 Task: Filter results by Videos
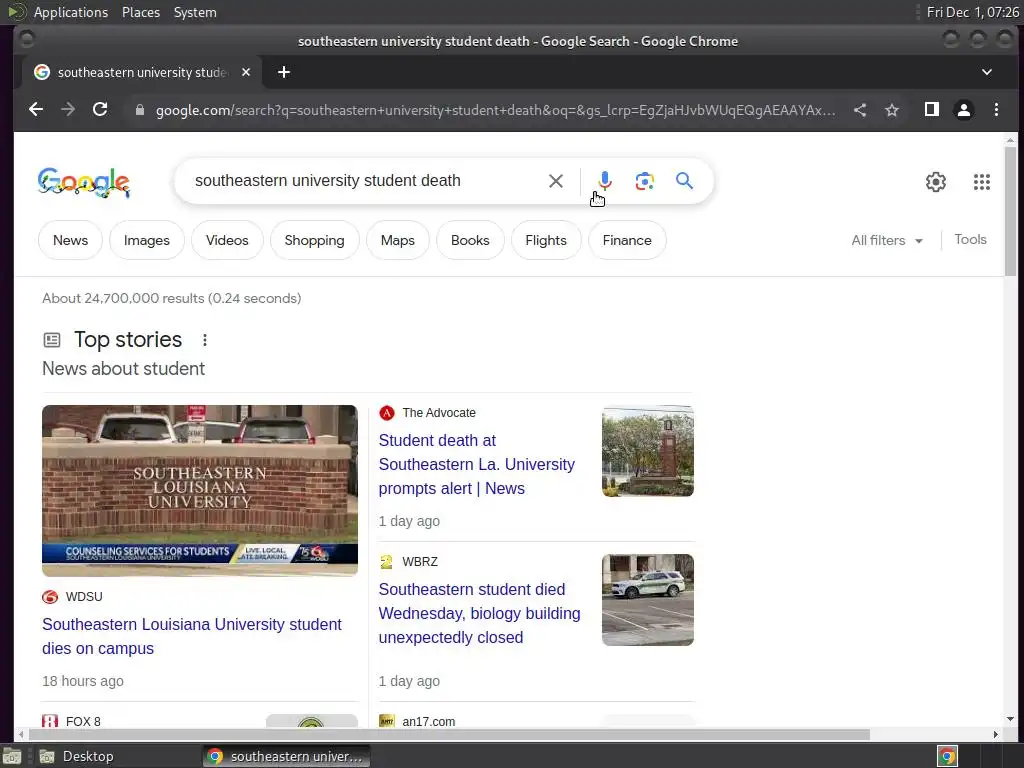tap(227, 240)
